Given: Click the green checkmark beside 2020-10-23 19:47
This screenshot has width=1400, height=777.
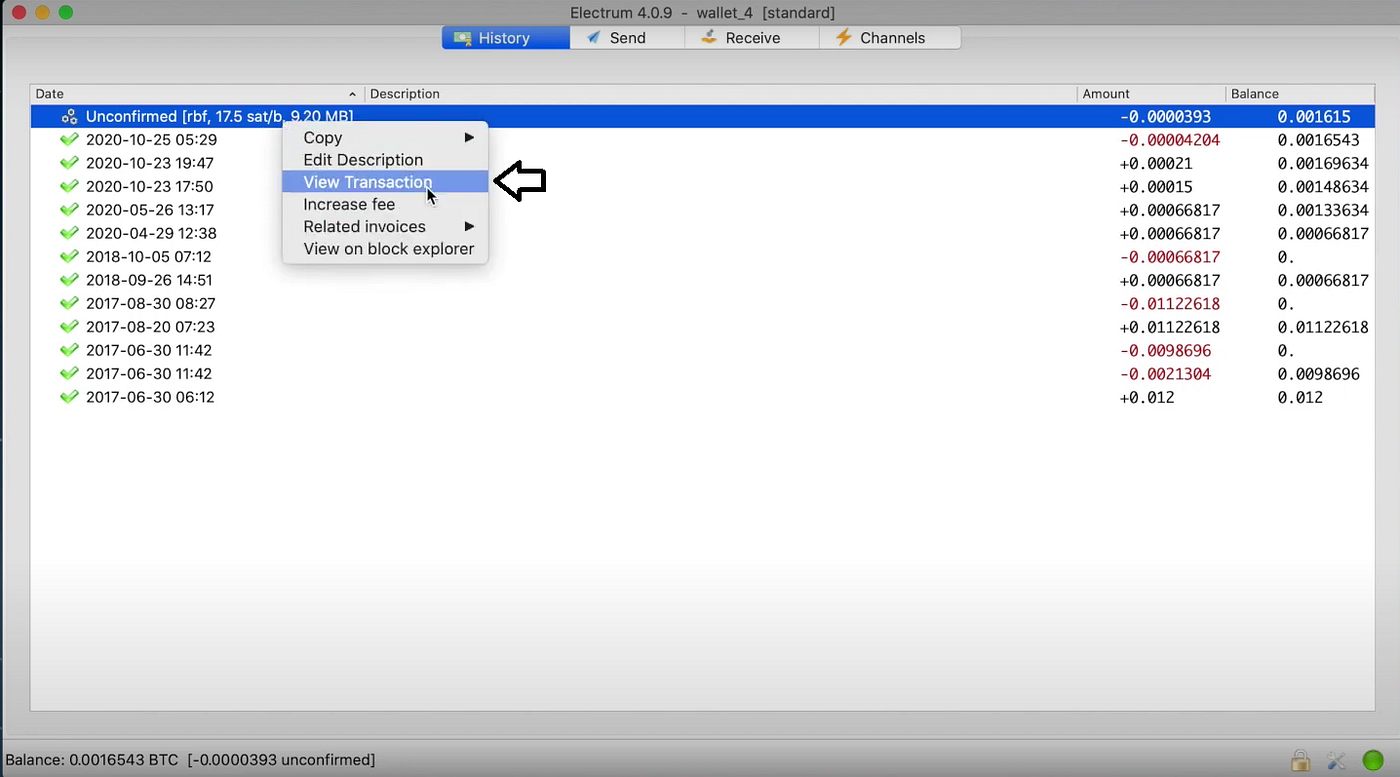Looking at the screenshot, I should [x=69, y=163].
